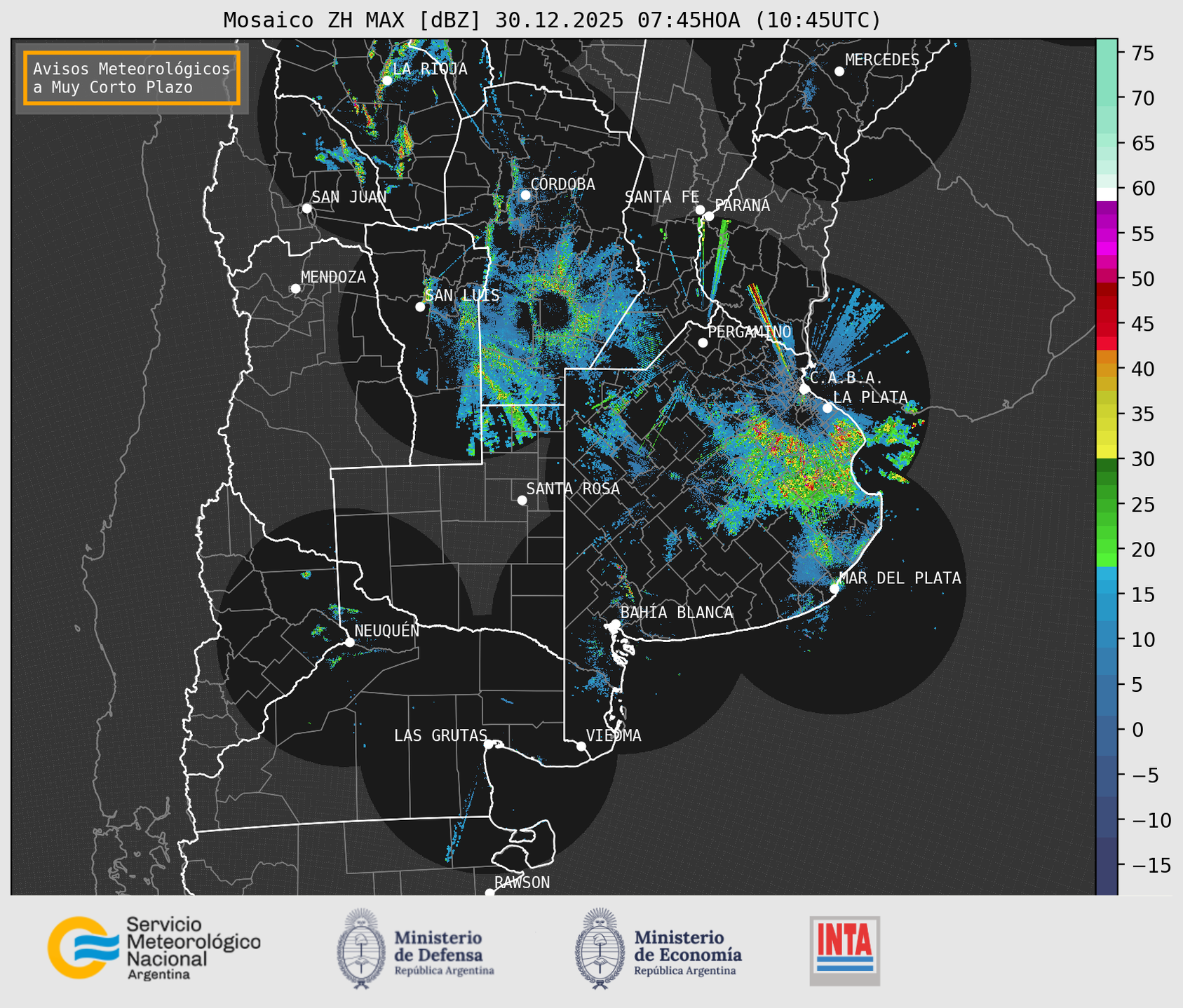Click the yellow 30 dBZ color on scale

pyautogui.click(x=1106, y=451)
